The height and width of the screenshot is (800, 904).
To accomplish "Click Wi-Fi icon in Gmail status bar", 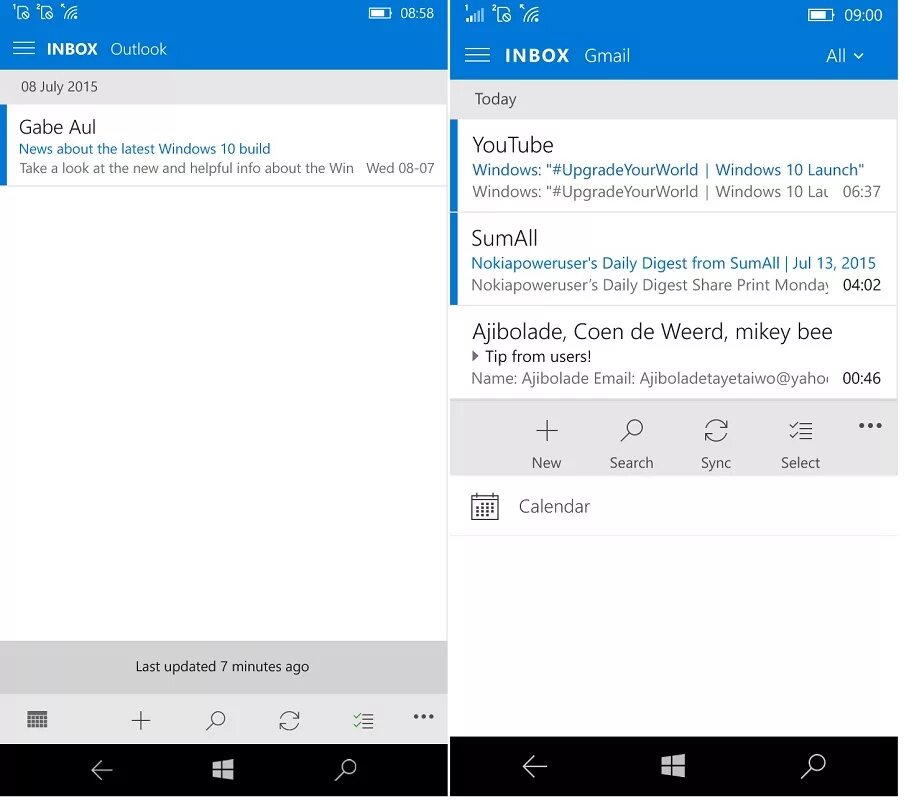I will tap(530, 13).
